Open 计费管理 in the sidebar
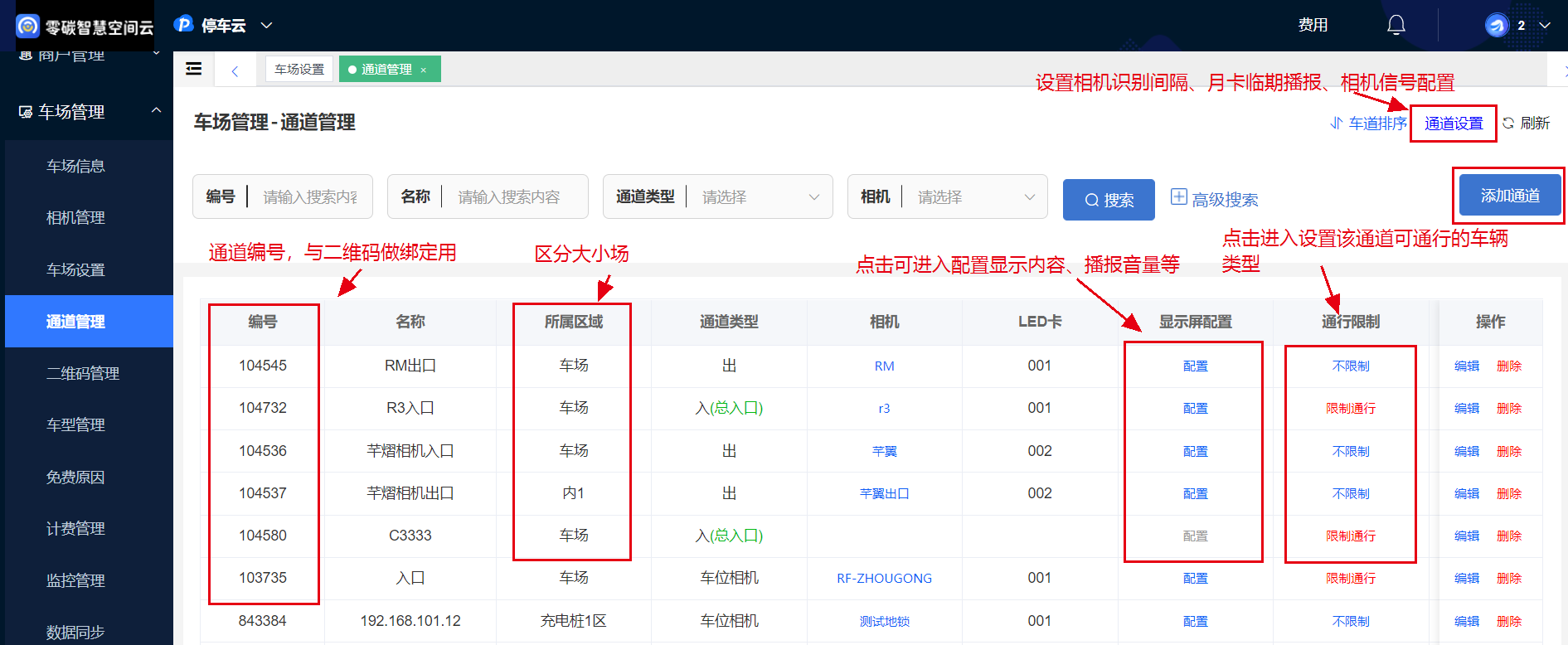Image resolution: width=1568 pixels, height=645 pixels. [x=75, y=528]
